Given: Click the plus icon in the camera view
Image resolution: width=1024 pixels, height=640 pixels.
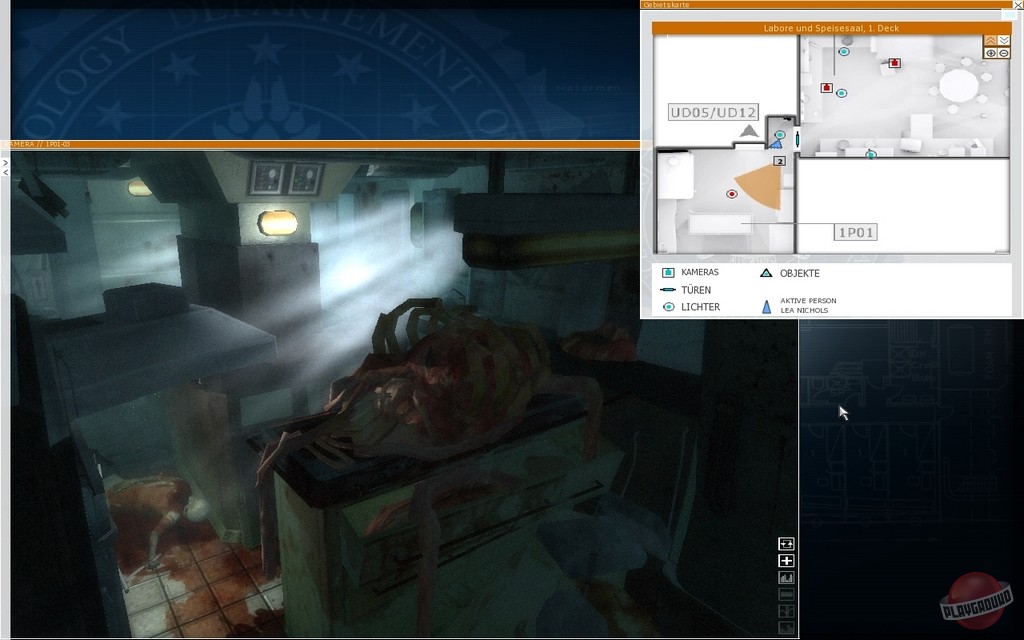Looking at the screenshot, I should click(786, 561).
